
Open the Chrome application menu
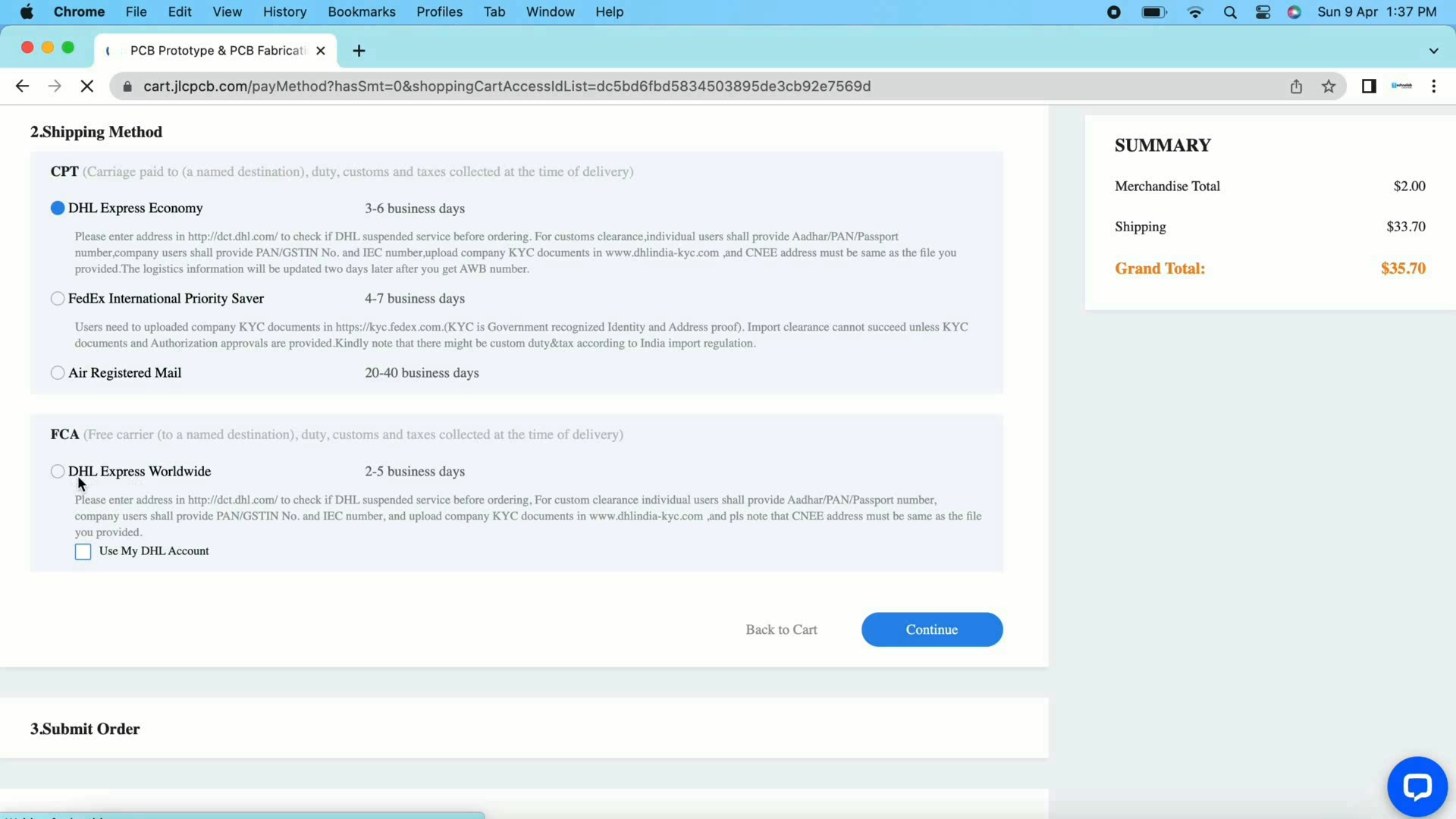tap(79, 12)
